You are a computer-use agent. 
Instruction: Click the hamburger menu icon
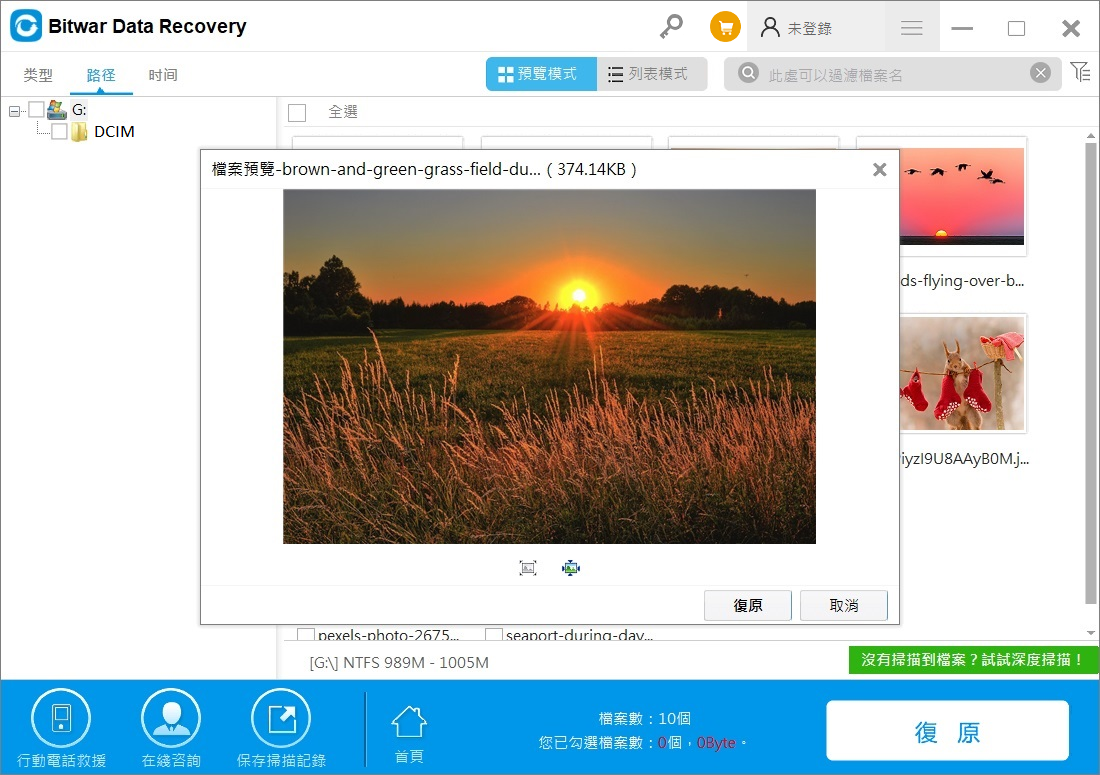tap(911, 28)
